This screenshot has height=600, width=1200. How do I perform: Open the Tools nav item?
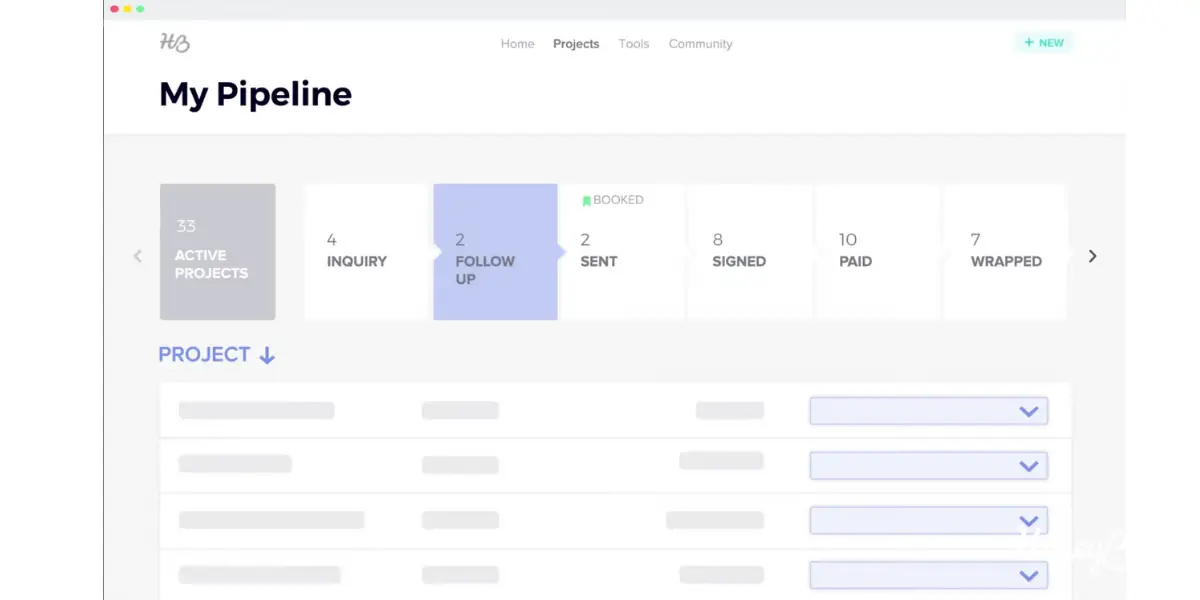634,44
